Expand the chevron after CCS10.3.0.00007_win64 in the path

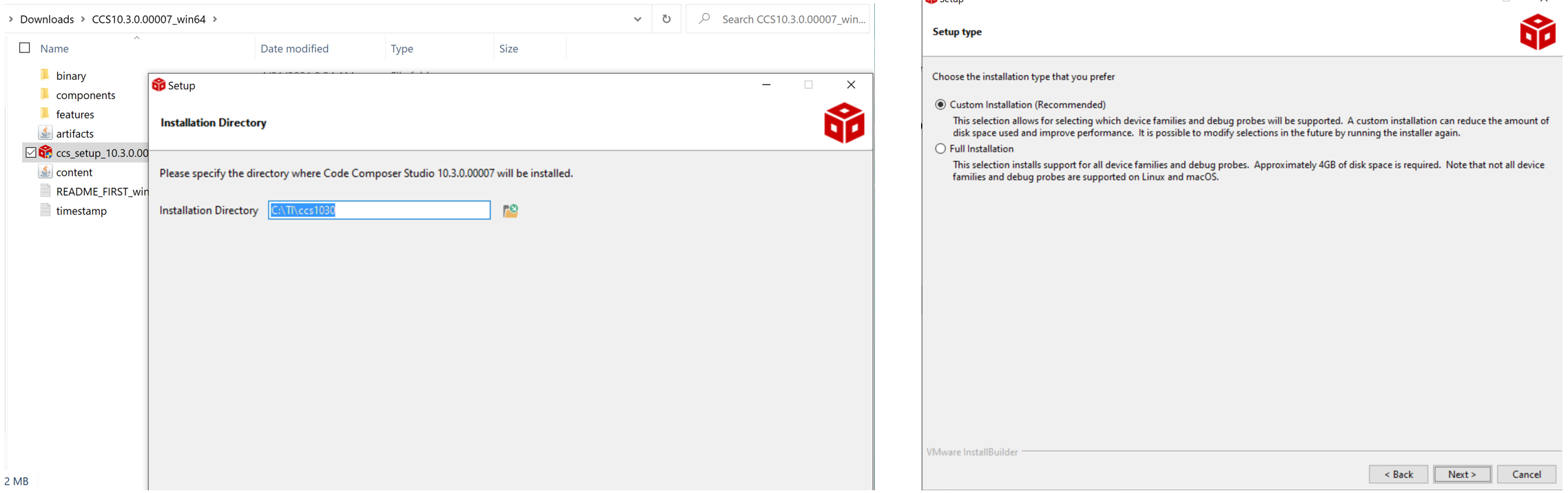click(x=215, y=19)
